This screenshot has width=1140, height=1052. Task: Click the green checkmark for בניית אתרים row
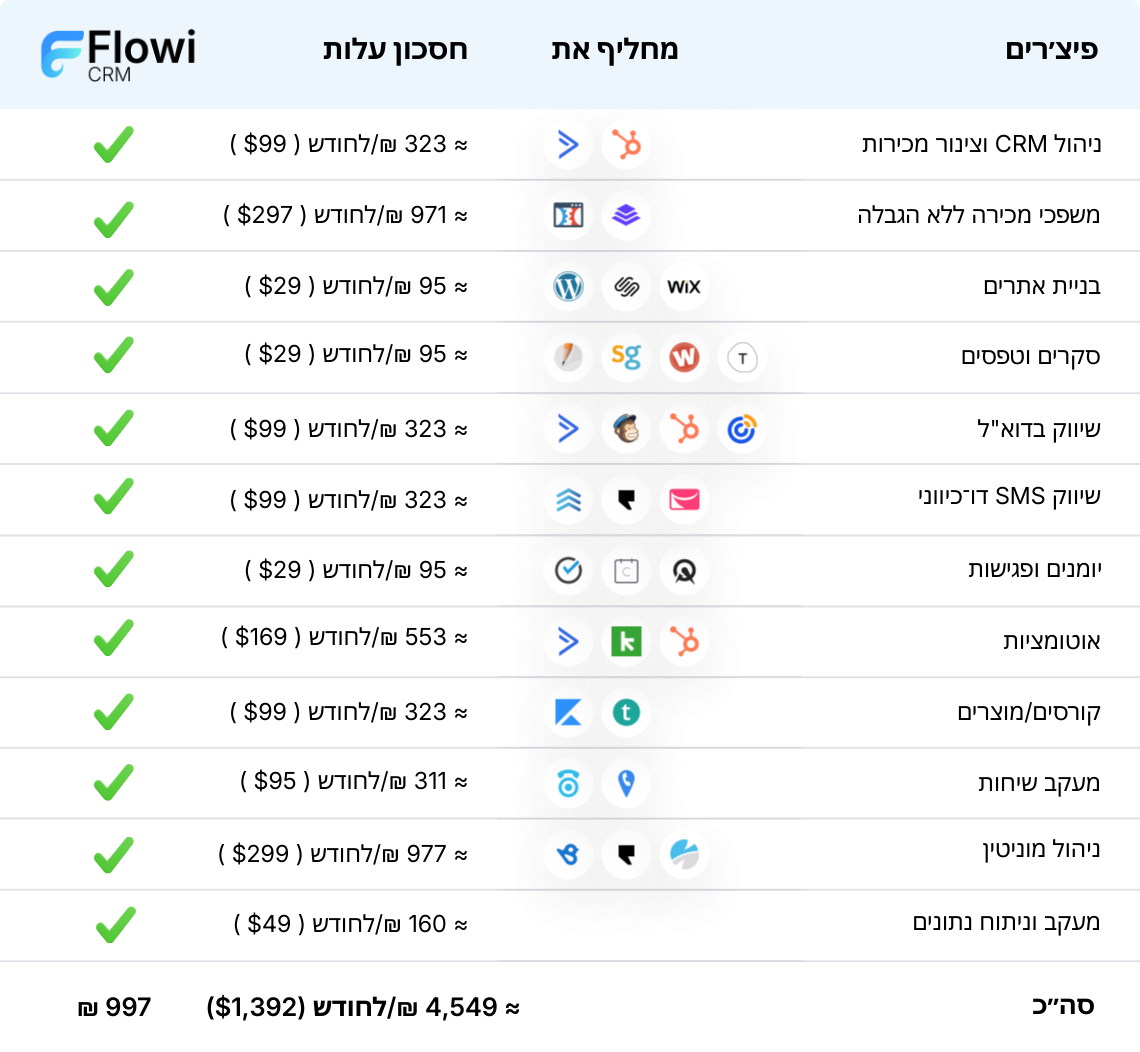pos(113,288)
